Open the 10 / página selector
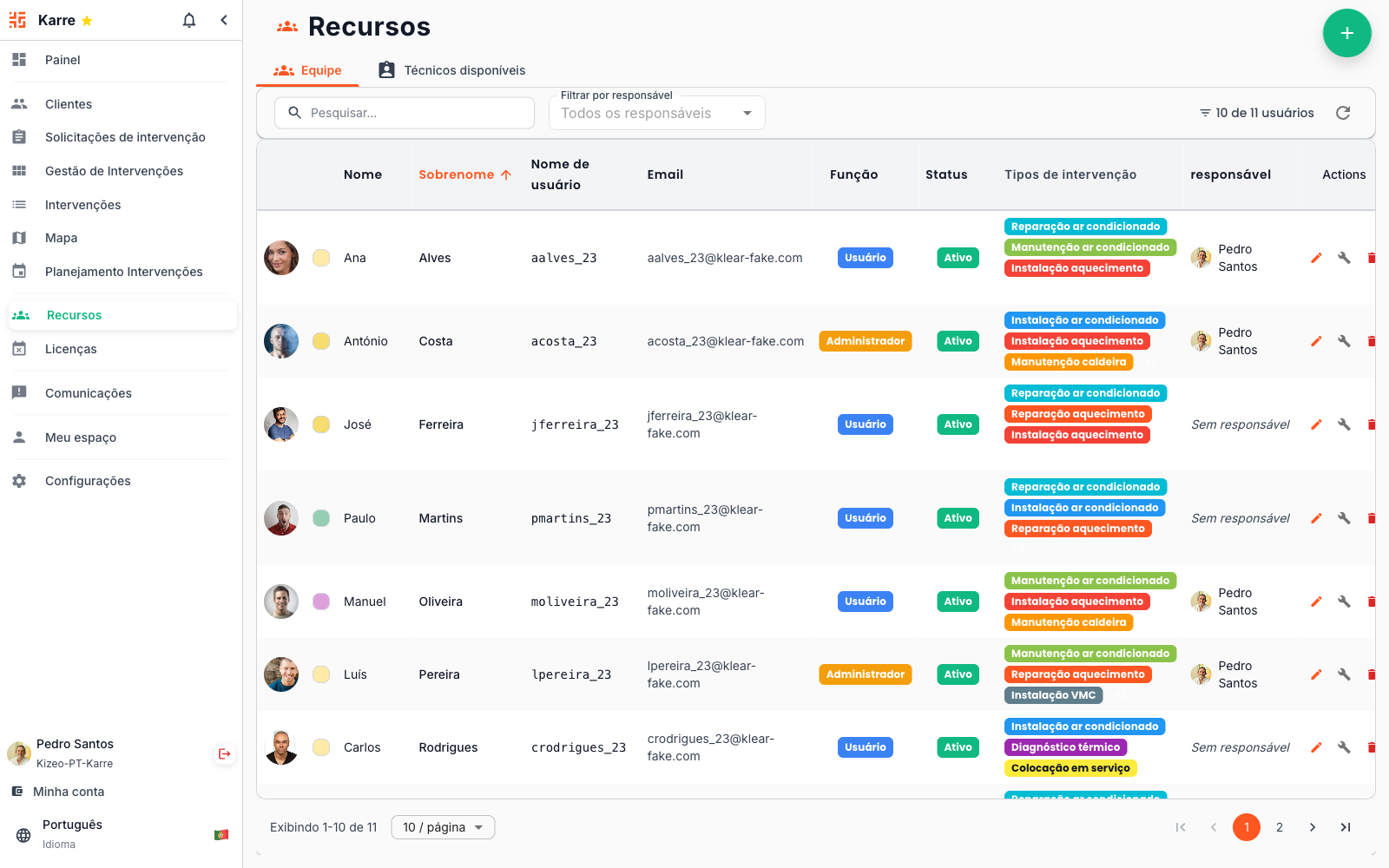Screen dimensions: 1389x868 point(443,827)
